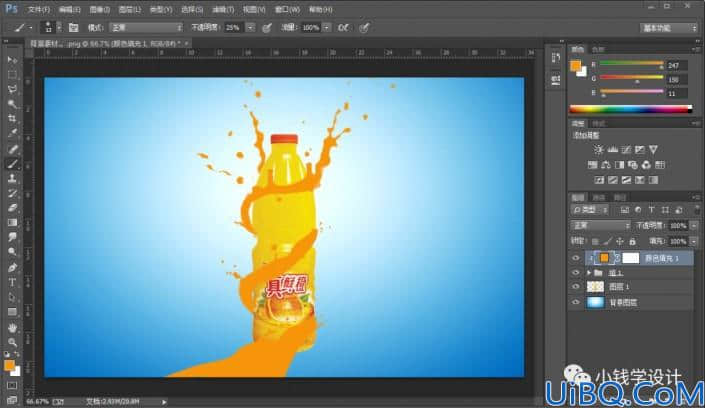This screenshot has height=408, width=705.
Task: Switch to the 样式 tab
Action: tap(598, 123)
